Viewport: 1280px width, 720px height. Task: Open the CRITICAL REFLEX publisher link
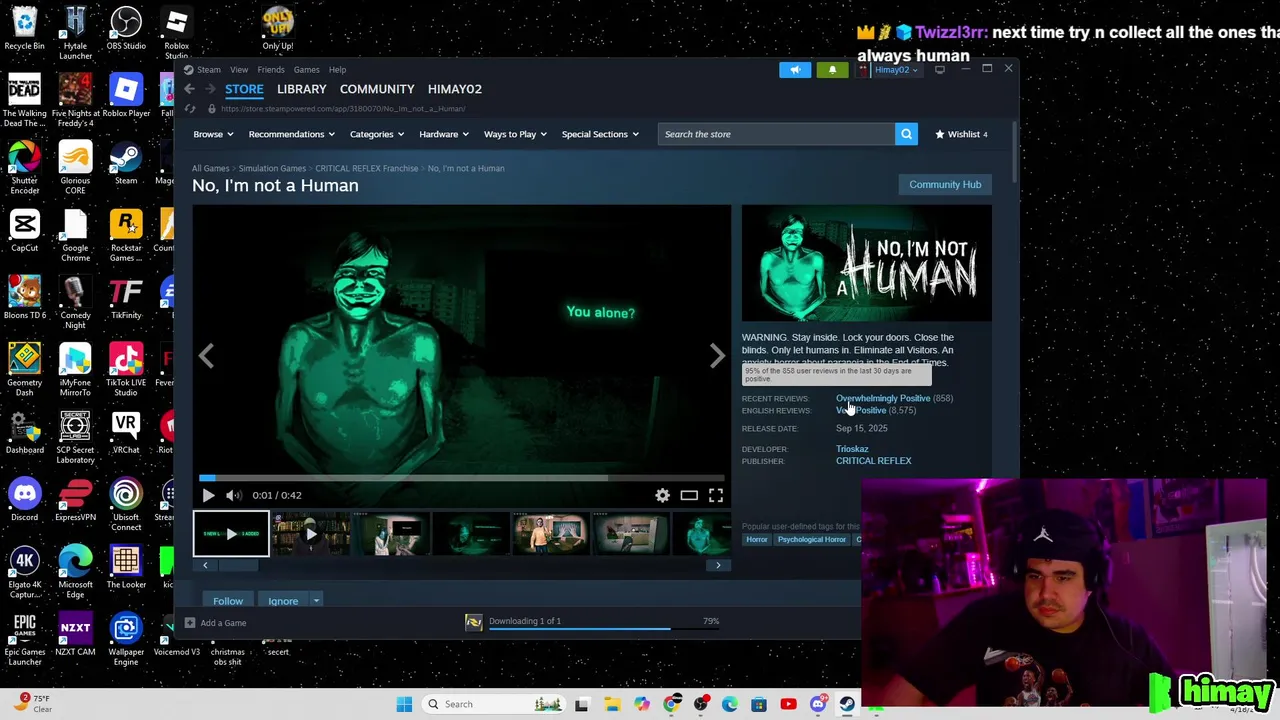click(874, 461)
